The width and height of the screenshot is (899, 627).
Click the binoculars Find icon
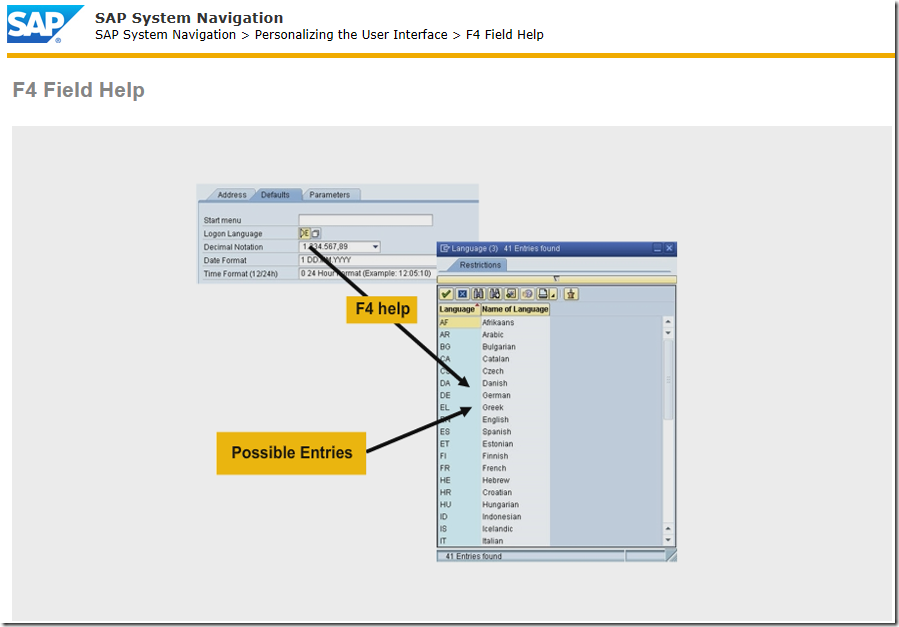478,294
